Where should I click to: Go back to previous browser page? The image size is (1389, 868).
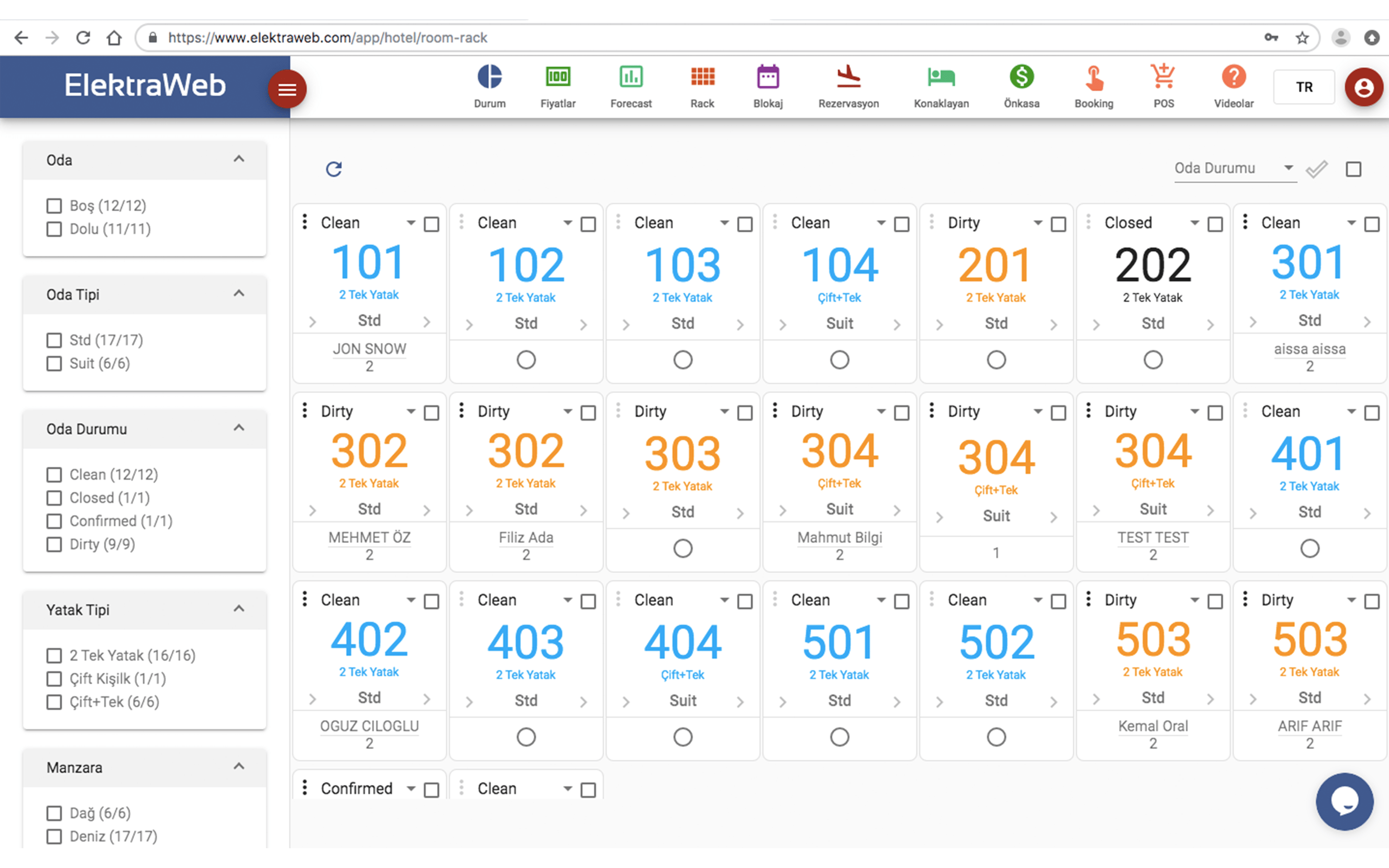point(21,38)
